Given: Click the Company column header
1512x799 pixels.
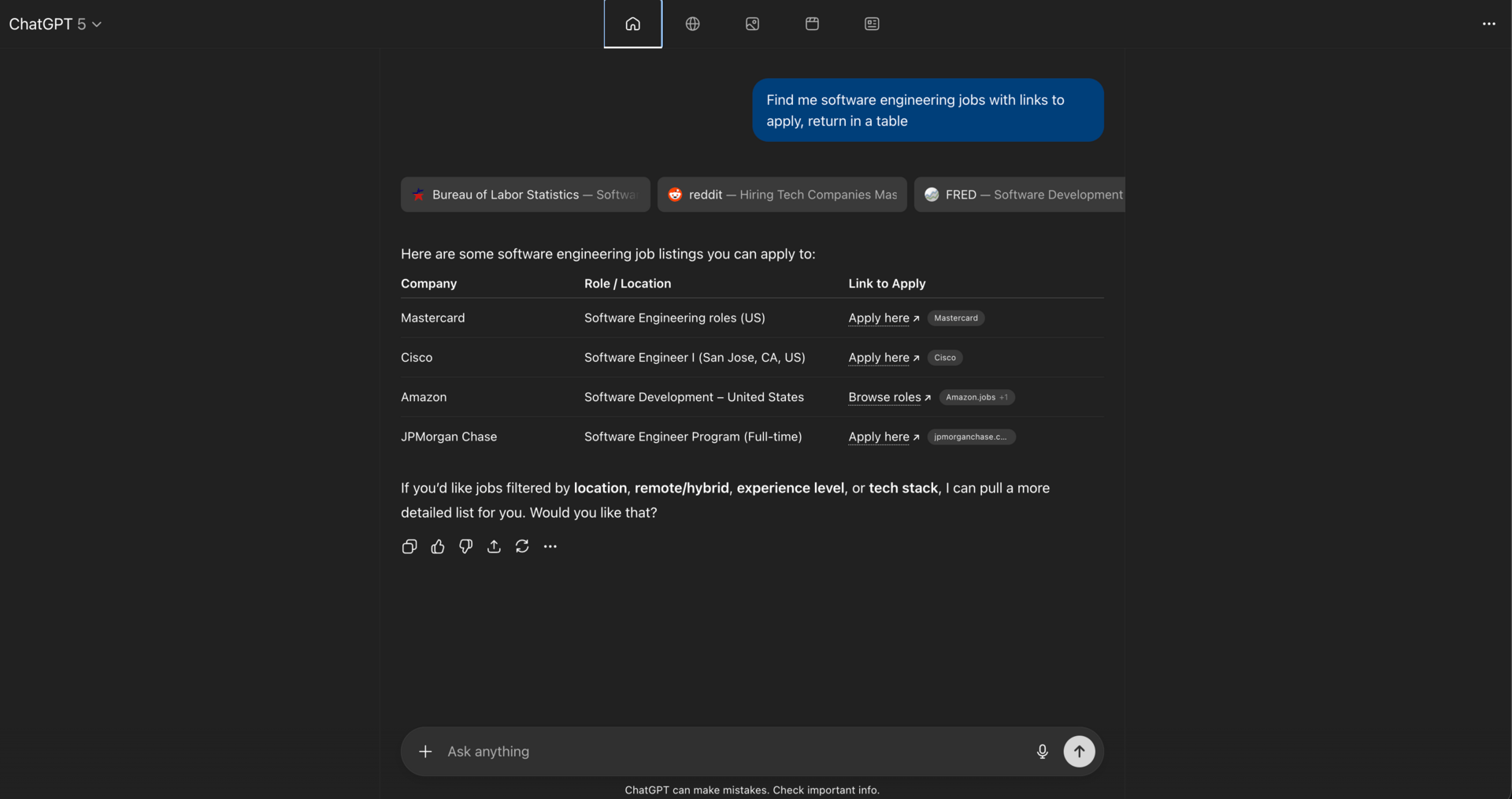Looking at the screenshot, I should click(428, 284).
